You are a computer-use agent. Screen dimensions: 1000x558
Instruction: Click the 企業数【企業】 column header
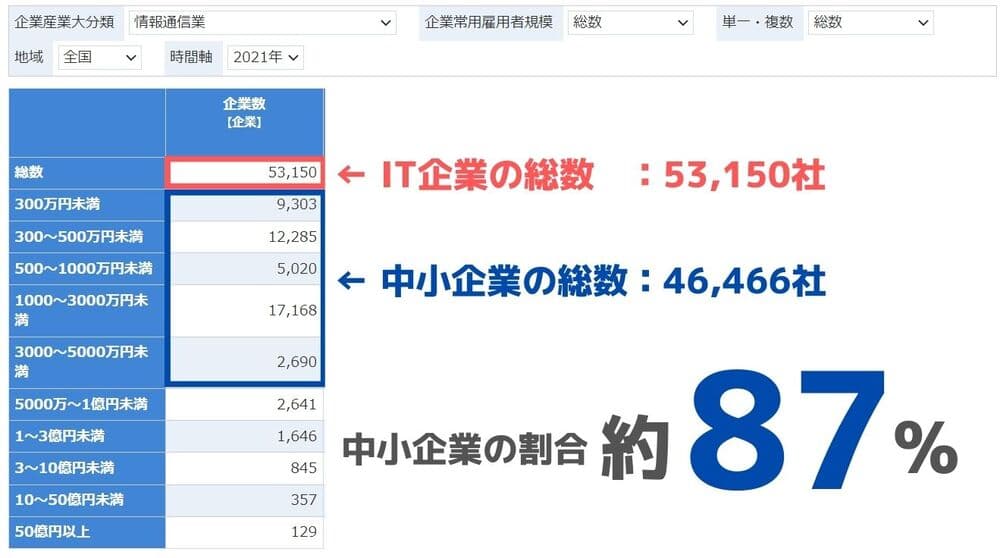[244, 122]
